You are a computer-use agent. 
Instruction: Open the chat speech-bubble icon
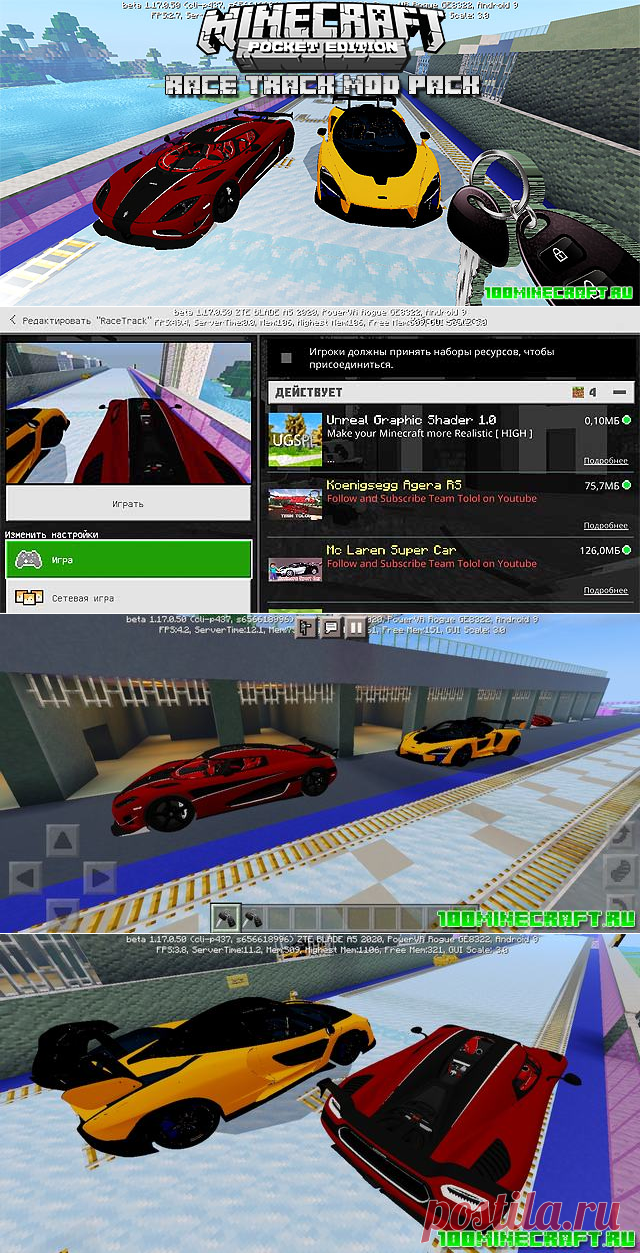click(x=330, y=628)
